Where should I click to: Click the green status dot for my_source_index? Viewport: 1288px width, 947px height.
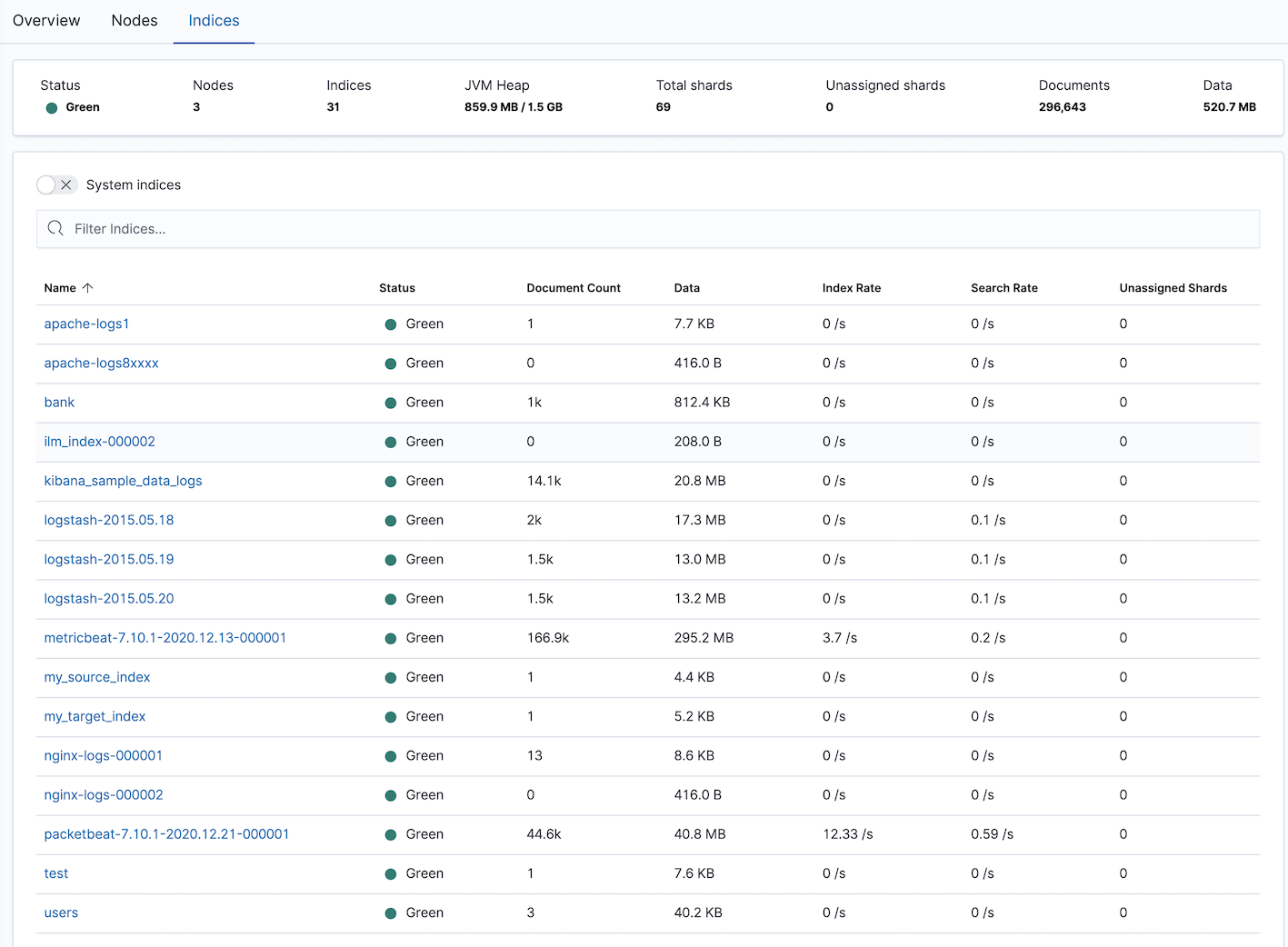[x=391, y=678]
